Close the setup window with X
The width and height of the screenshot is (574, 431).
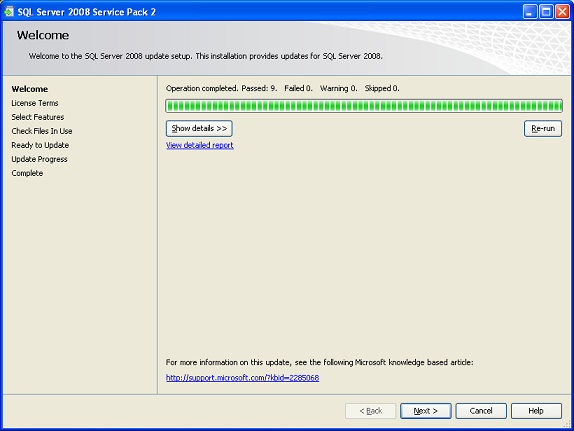(x=562, y=12)
